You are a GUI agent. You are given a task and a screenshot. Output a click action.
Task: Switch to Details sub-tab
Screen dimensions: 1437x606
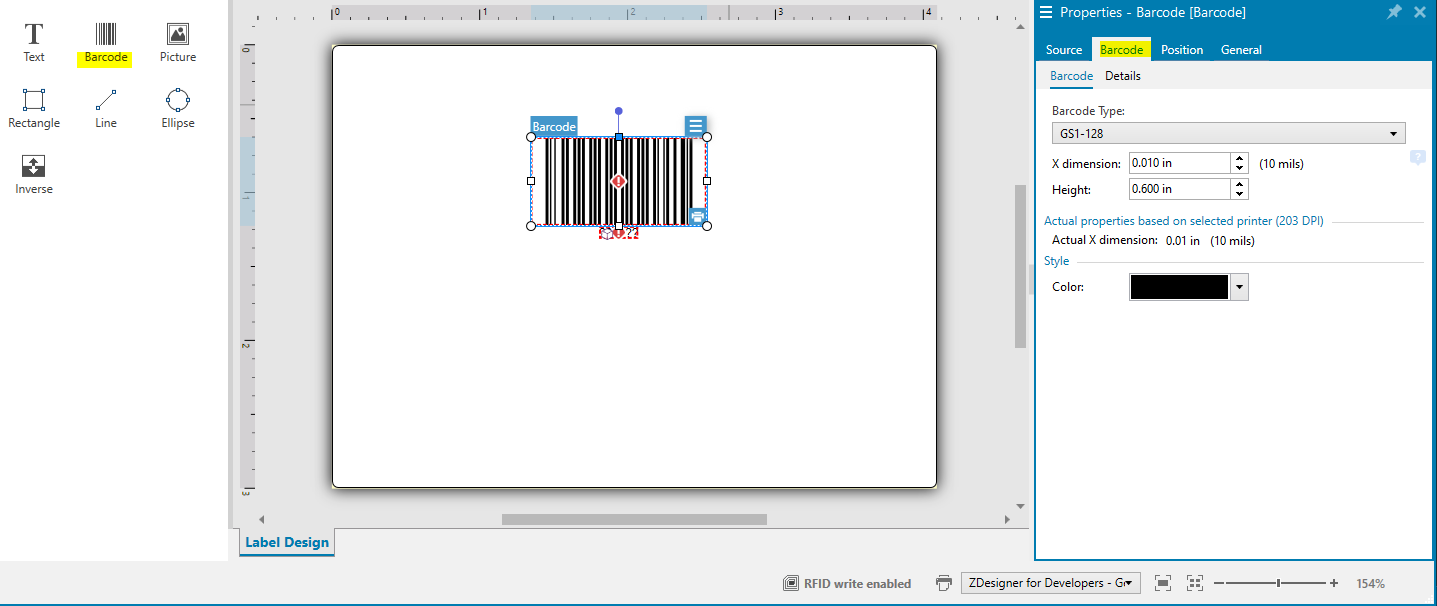[1123, 76]
